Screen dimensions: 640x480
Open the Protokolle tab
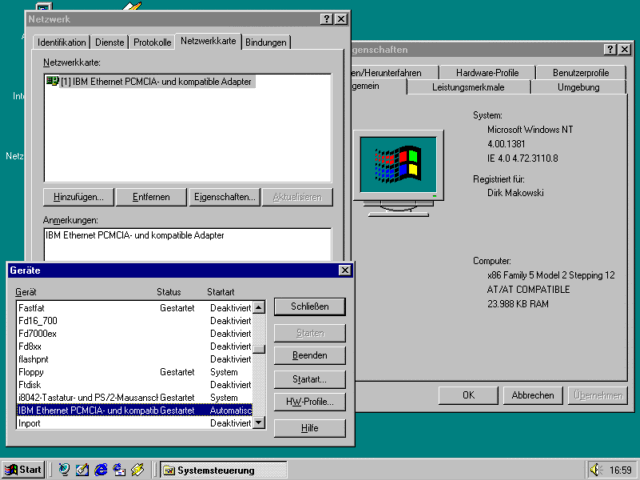pyautogui.click(x=152, y=42)
